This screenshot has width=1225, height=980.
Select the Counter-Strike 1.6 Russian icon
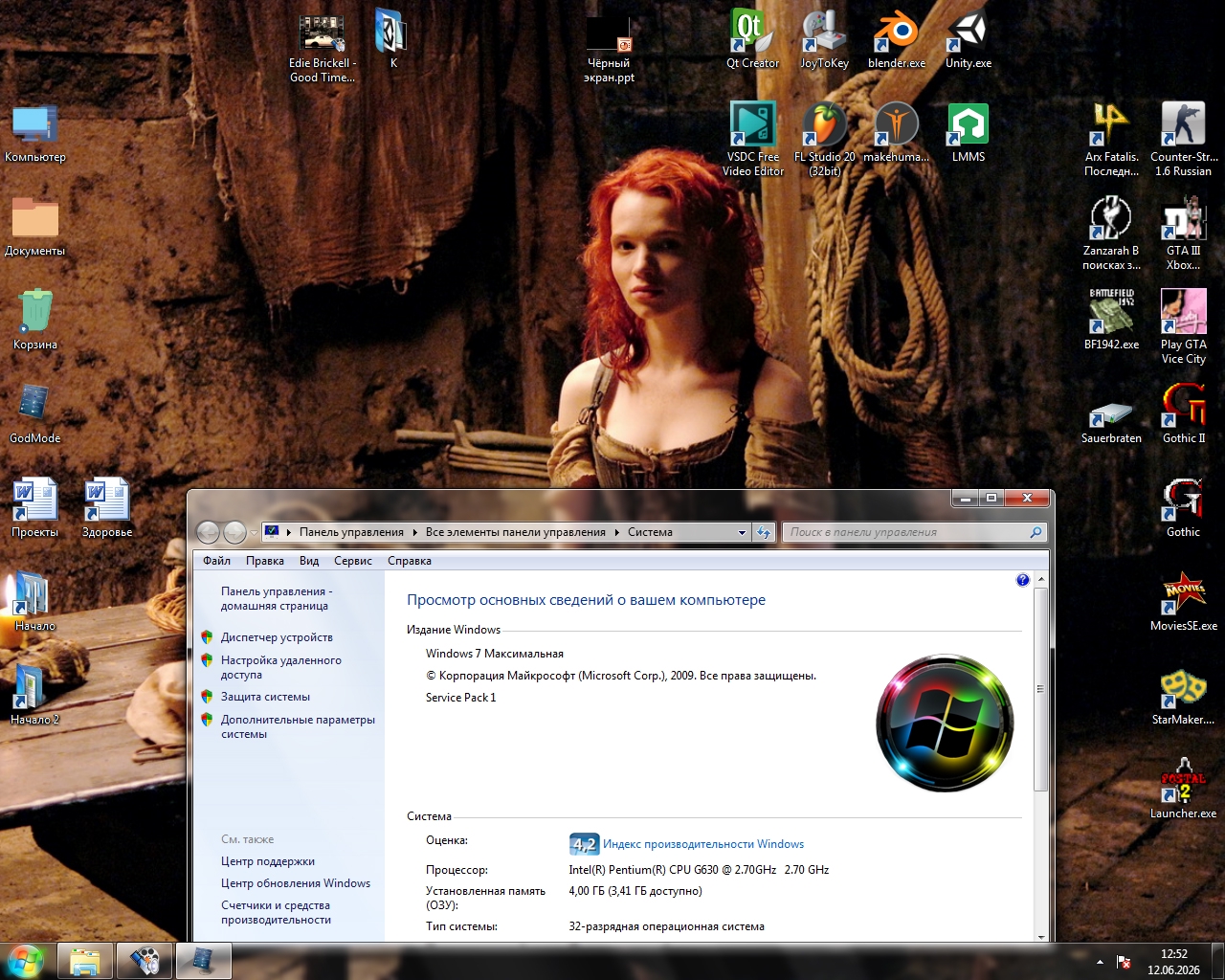pyautogui.click(x=1184, y=139)
